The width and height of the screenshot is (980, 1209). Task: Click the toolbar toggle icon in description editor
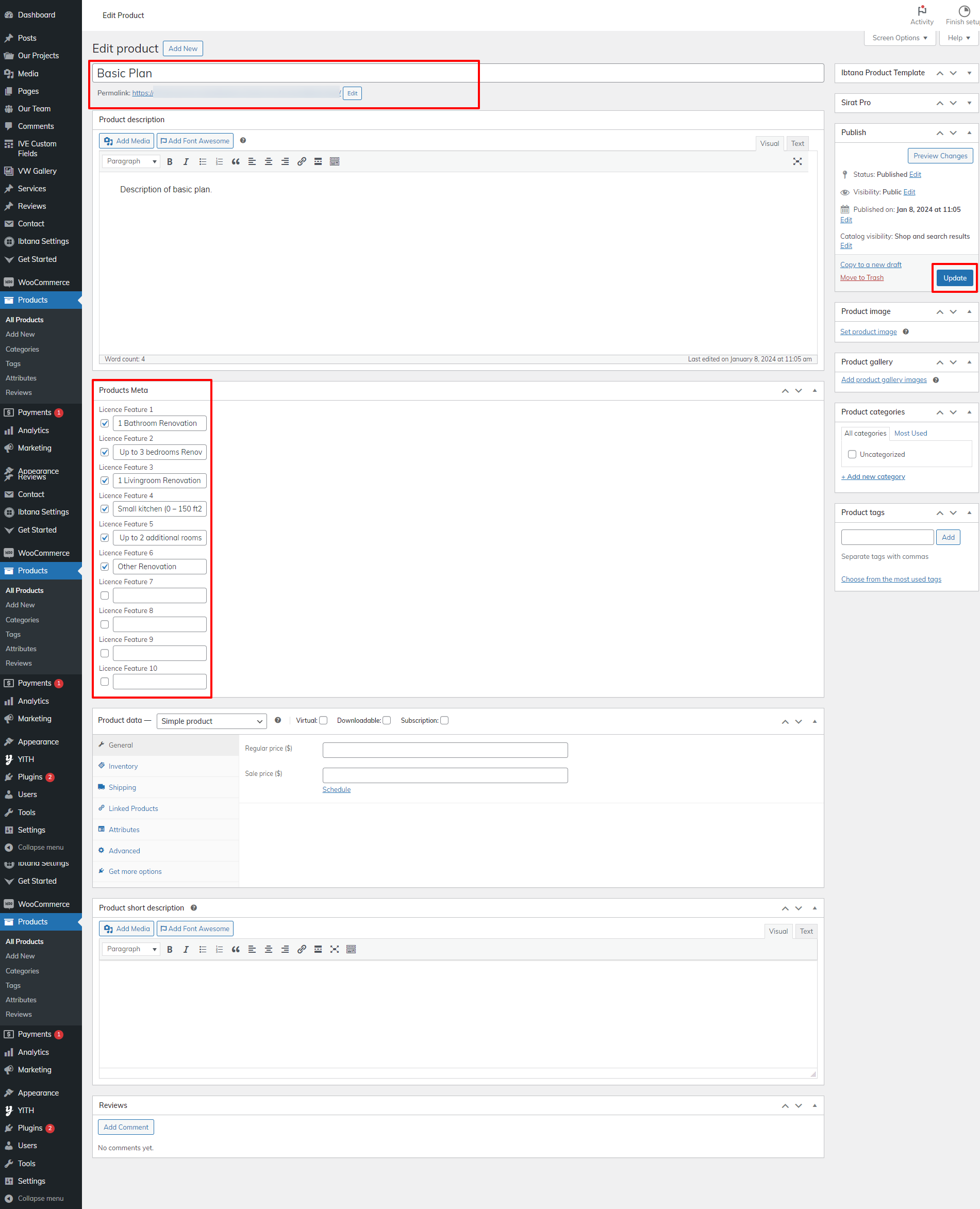(334, 161)
